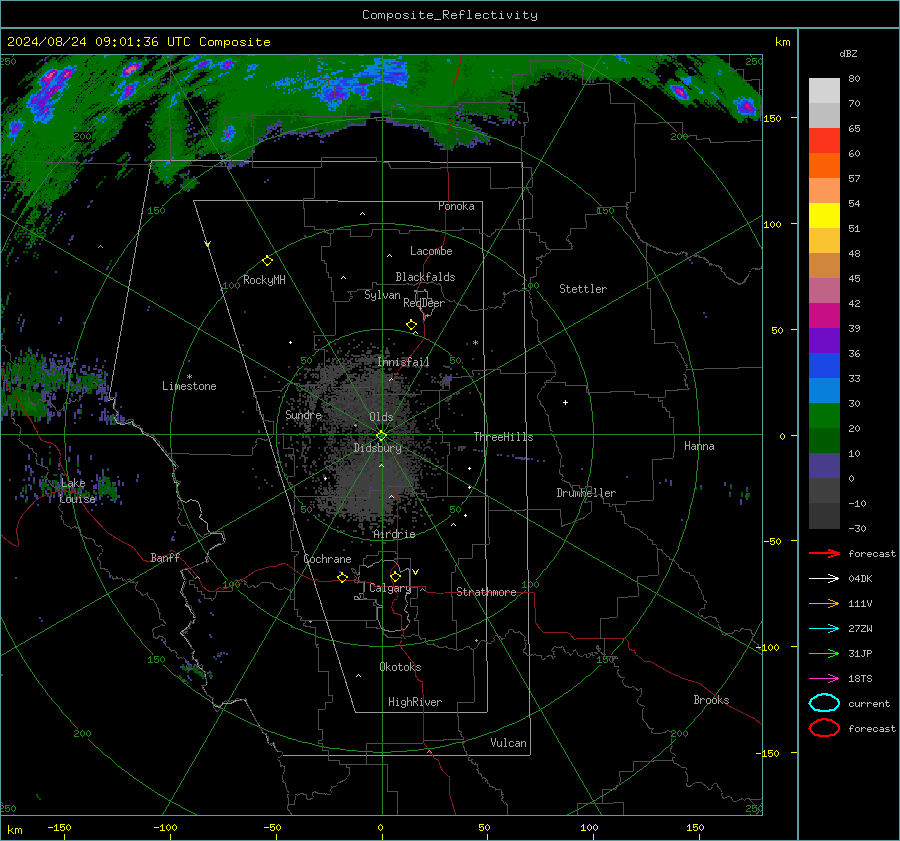The width and height of the screenshot is (900, 841).
Task: Click the -100 tick on bottom km axis
Action: tap(165, 827)
